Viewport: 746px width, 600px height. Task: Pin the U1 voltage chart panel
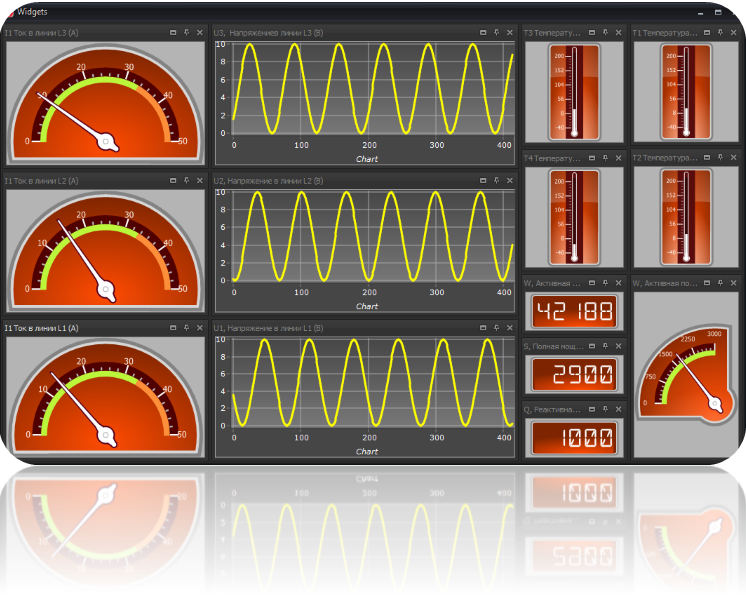(496, 328)
